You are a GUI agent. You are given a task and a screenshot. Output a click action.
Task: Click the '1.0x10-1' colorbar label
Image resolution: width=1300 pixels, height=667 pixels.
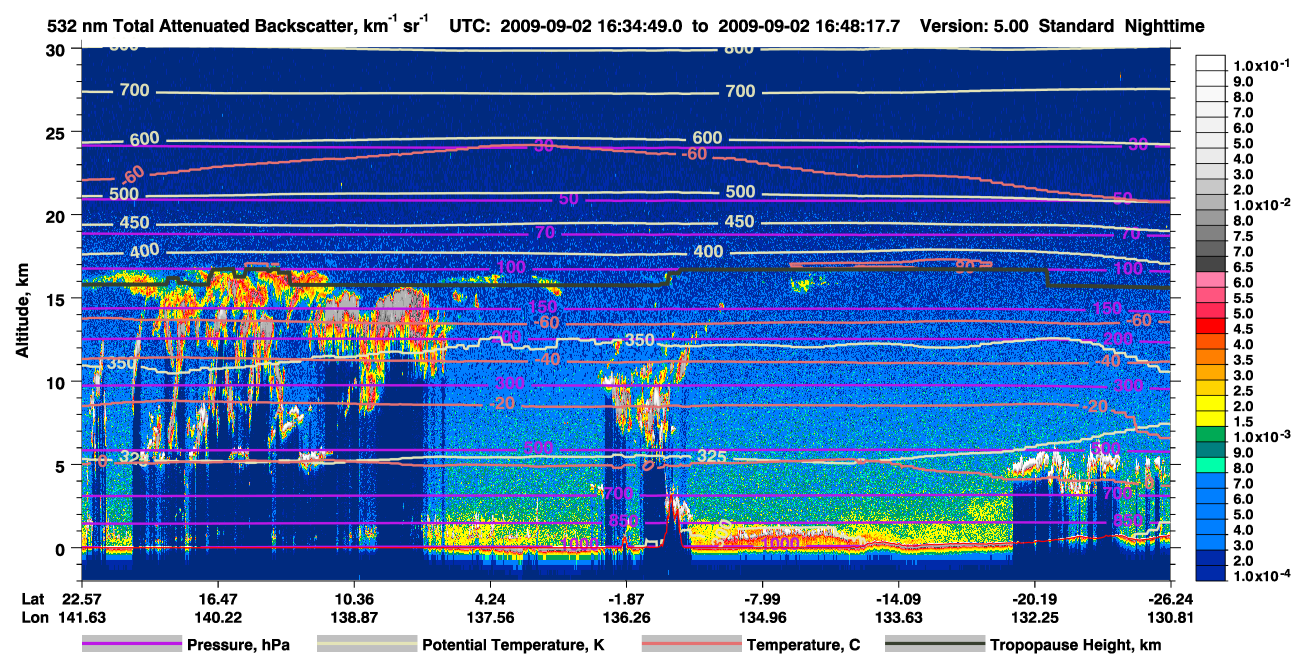click(1262, 65)
